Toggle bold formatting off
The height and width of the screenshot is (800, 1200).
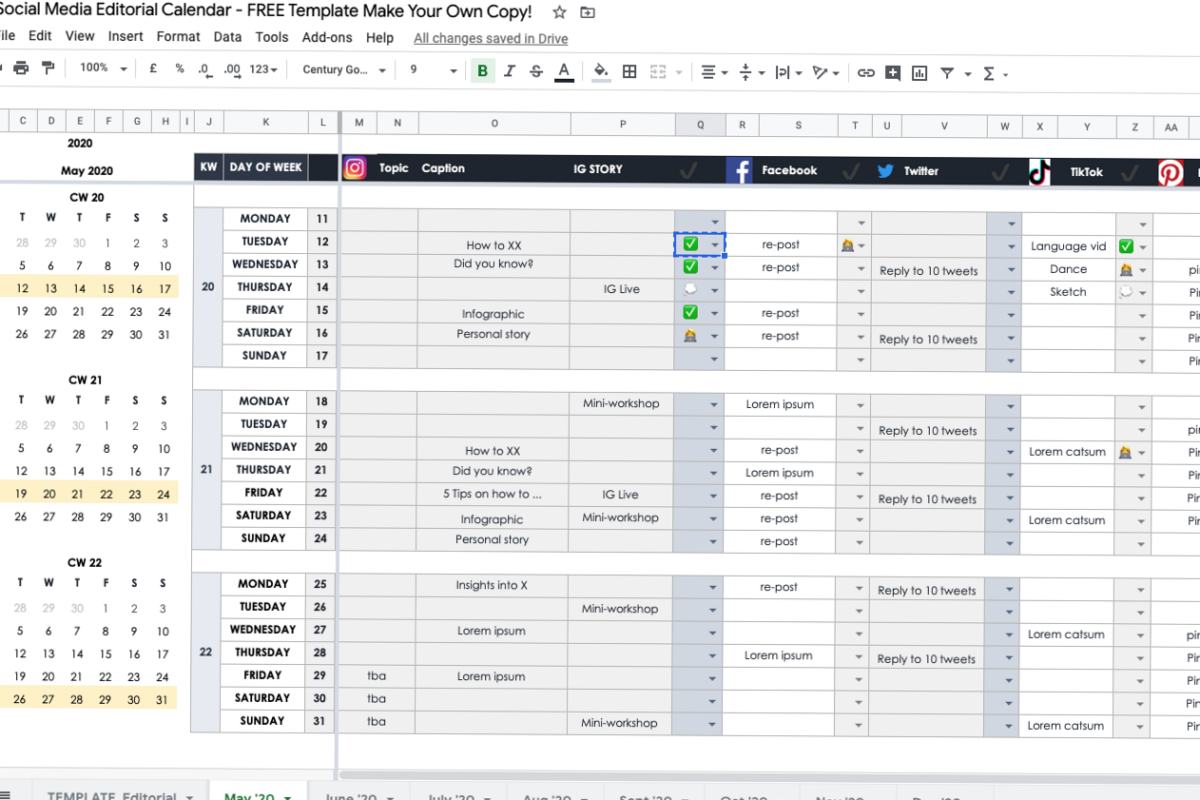click(x=481, y=71)
